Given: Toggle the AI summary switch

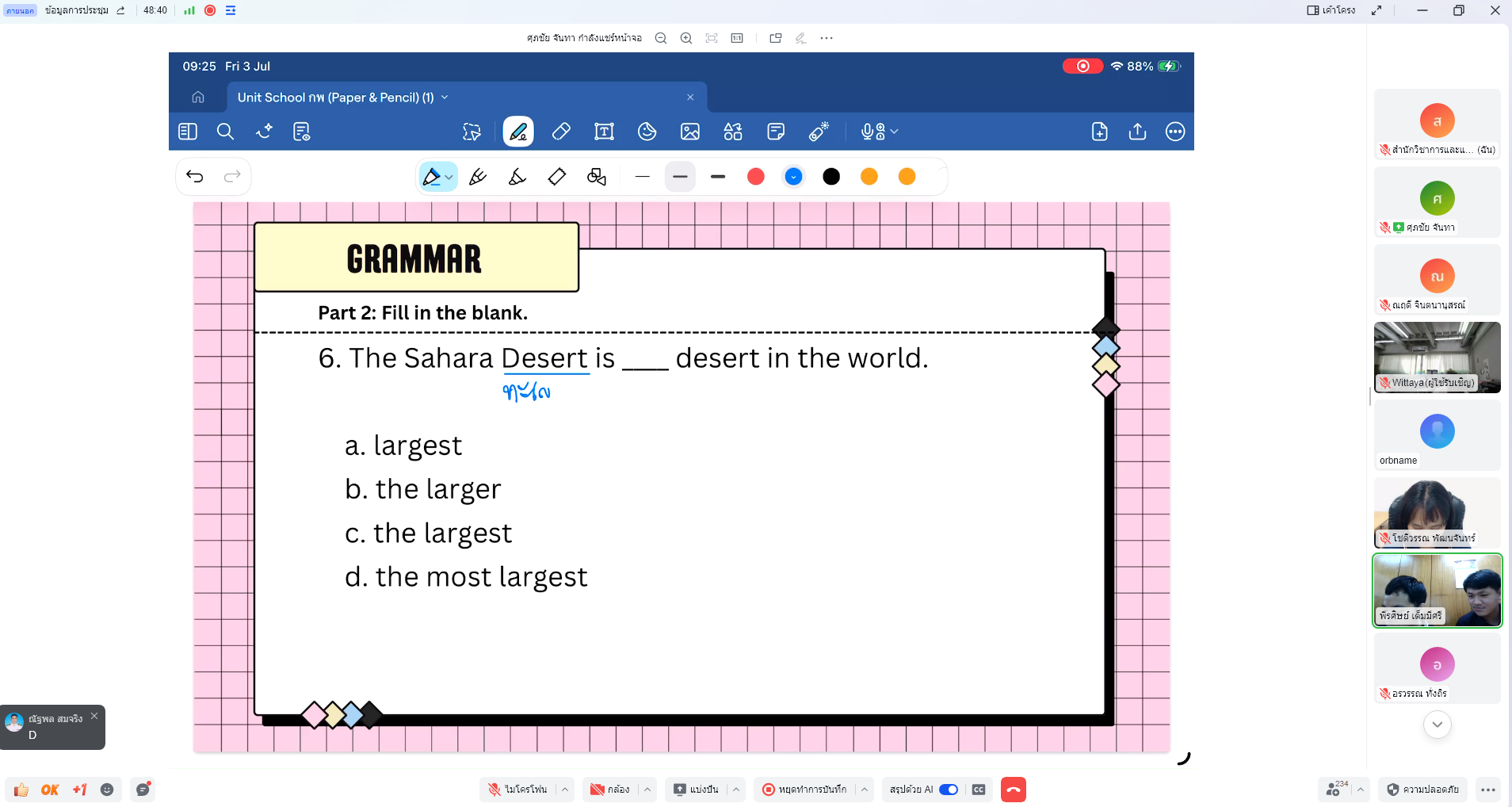Looking at the screenshot, I should point(949,790).
